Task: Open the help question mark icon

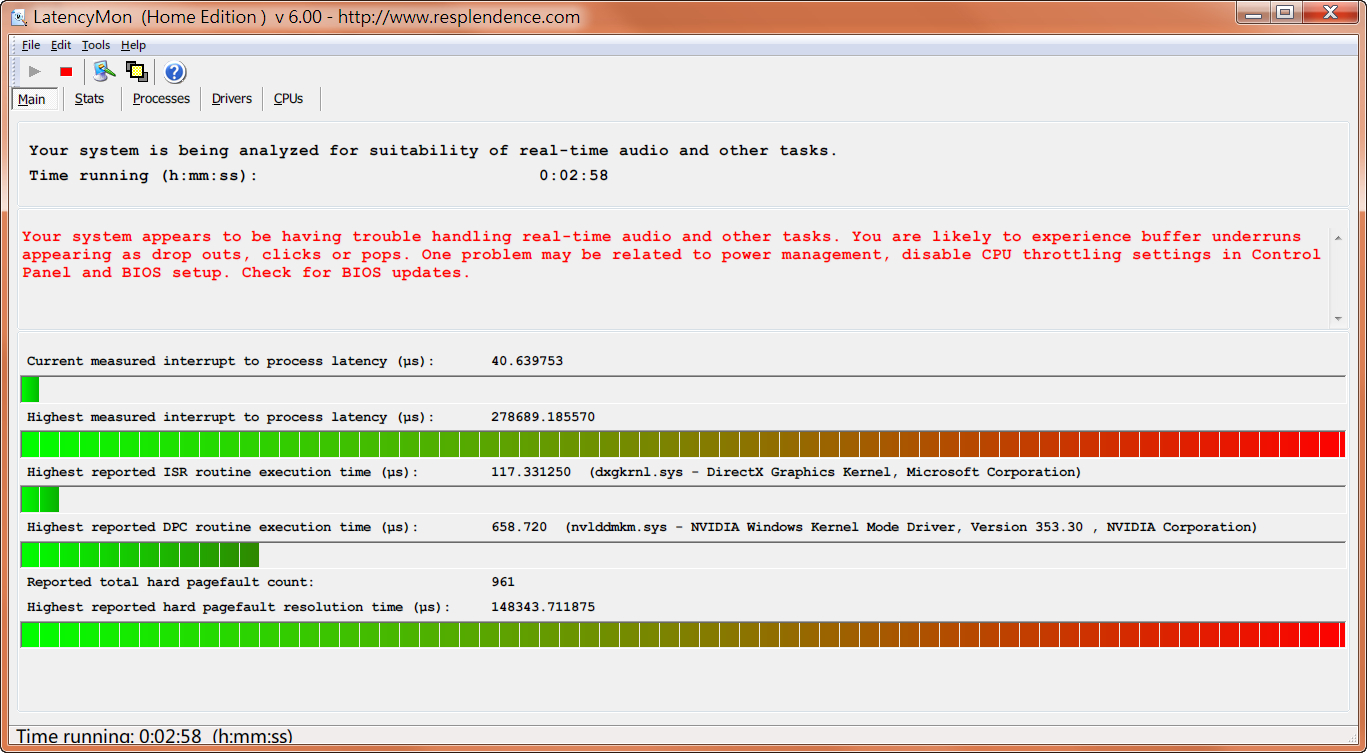Action: (x=175, y=72)
